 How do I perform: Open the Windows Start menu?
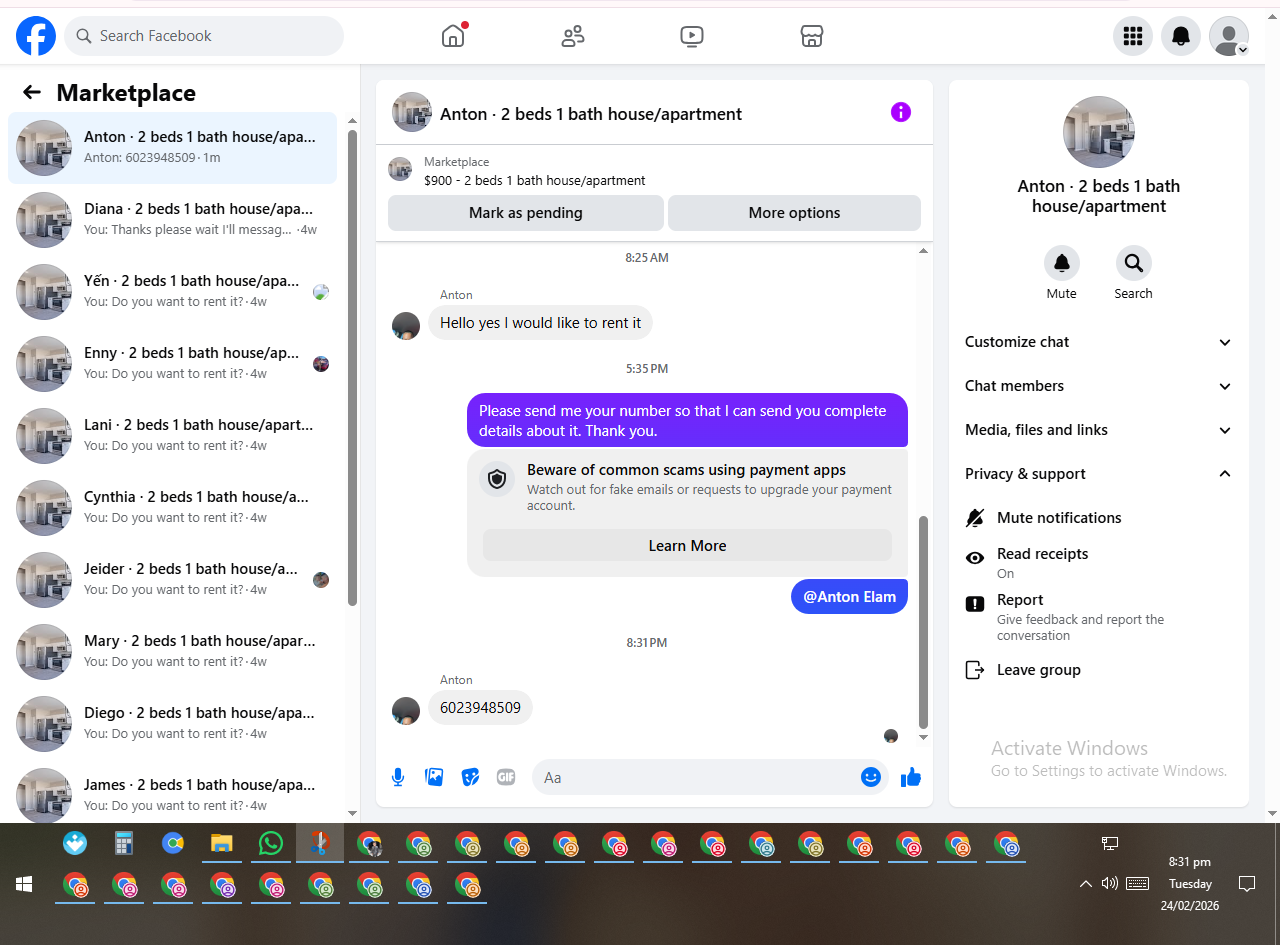point(24,884)
